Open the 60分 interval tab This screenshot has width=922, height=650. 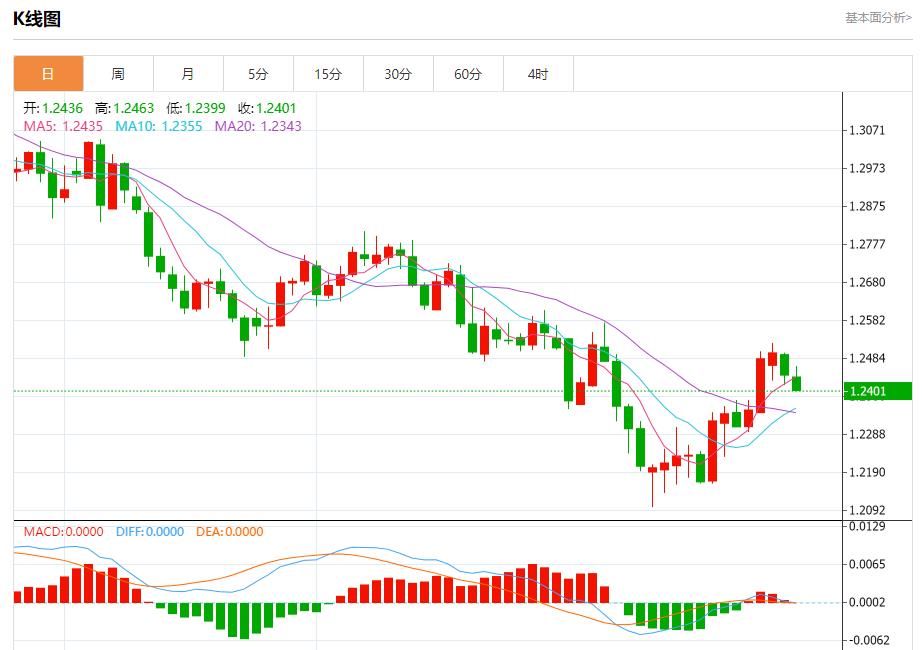pyautogui.click(x=468, y=74)
